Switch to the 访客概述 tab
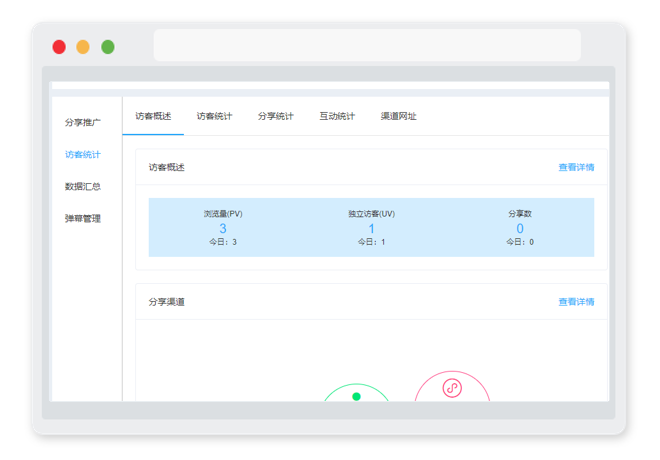Screen dimensions: 660x460 (153, 116)
